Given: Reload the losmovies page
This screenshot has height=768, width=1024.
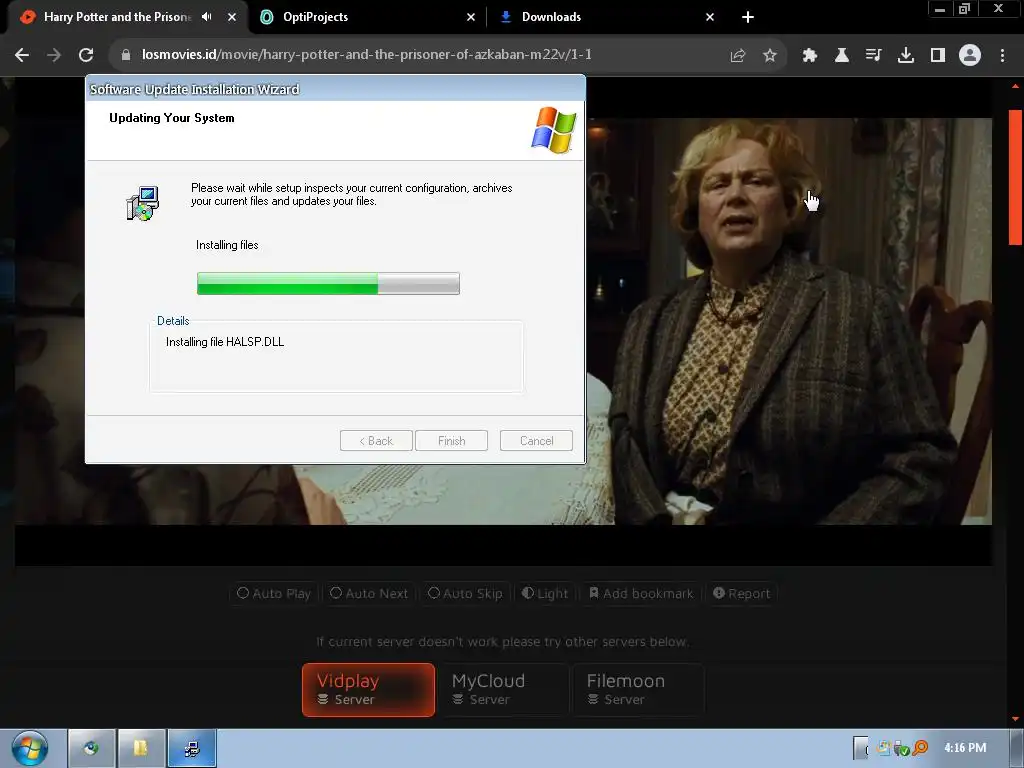Looking at the screenshot, I should pyautogui.click(x=86, y=56).
